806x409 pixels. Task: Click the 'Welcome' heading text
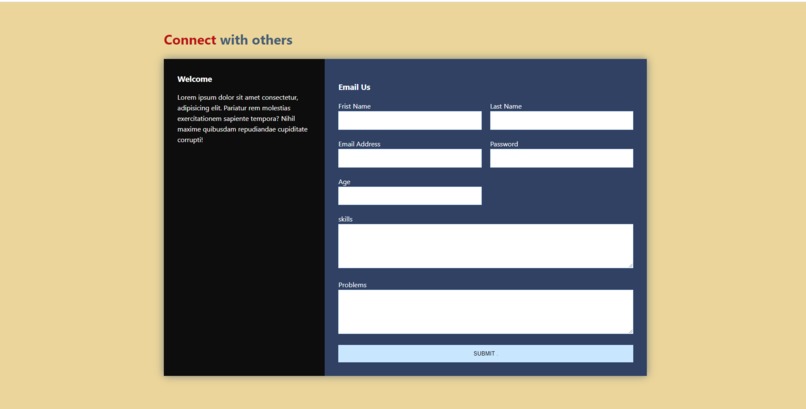pos(195,79)
